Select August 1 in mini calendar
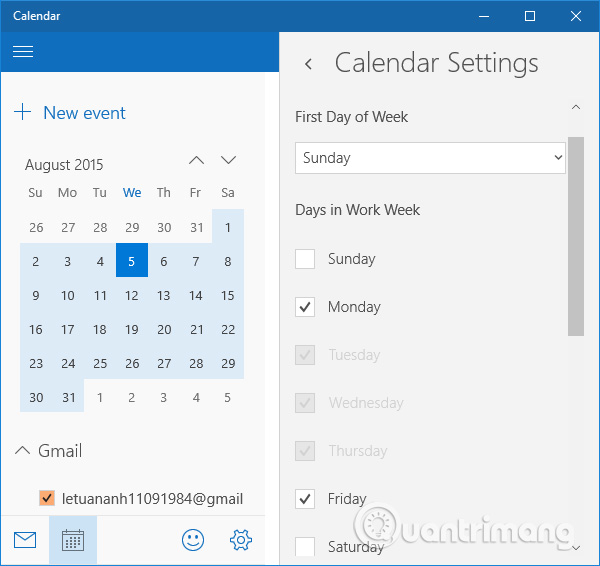The height and width of the screenshot is (566, 600). (228, 228)
